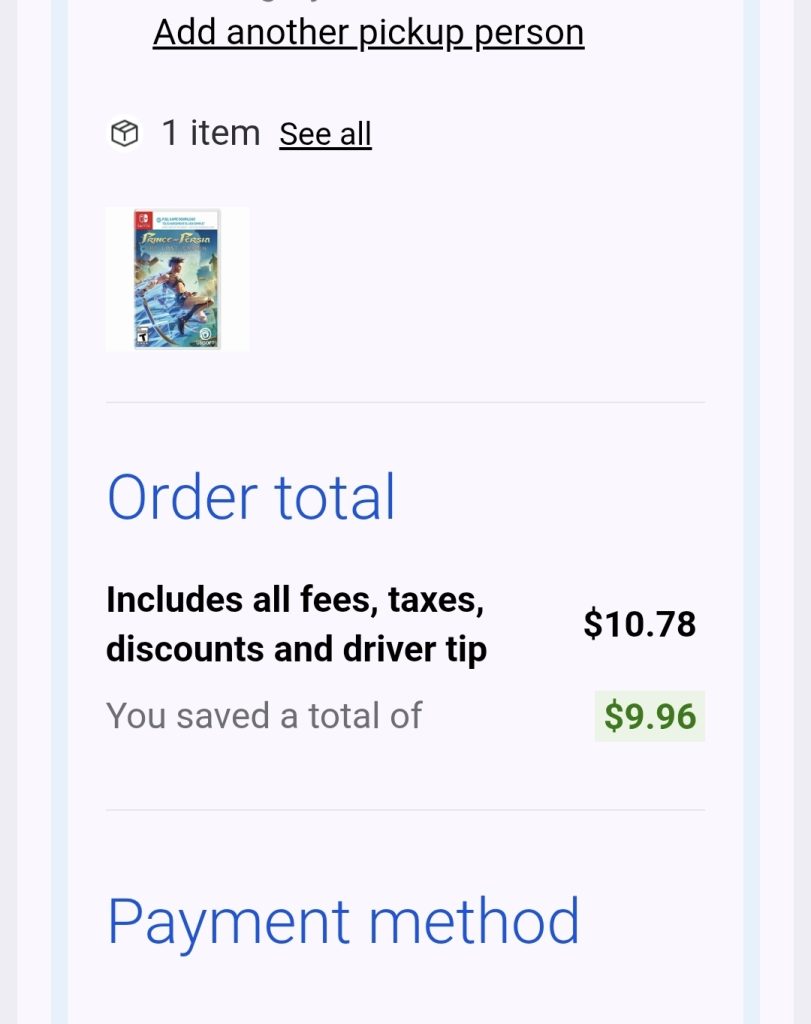Image resolution: width=811 pixels, height=1024 pixels.
Task: Open the Prince of Persia game thumbnail
Action: [x=177, y=279]
